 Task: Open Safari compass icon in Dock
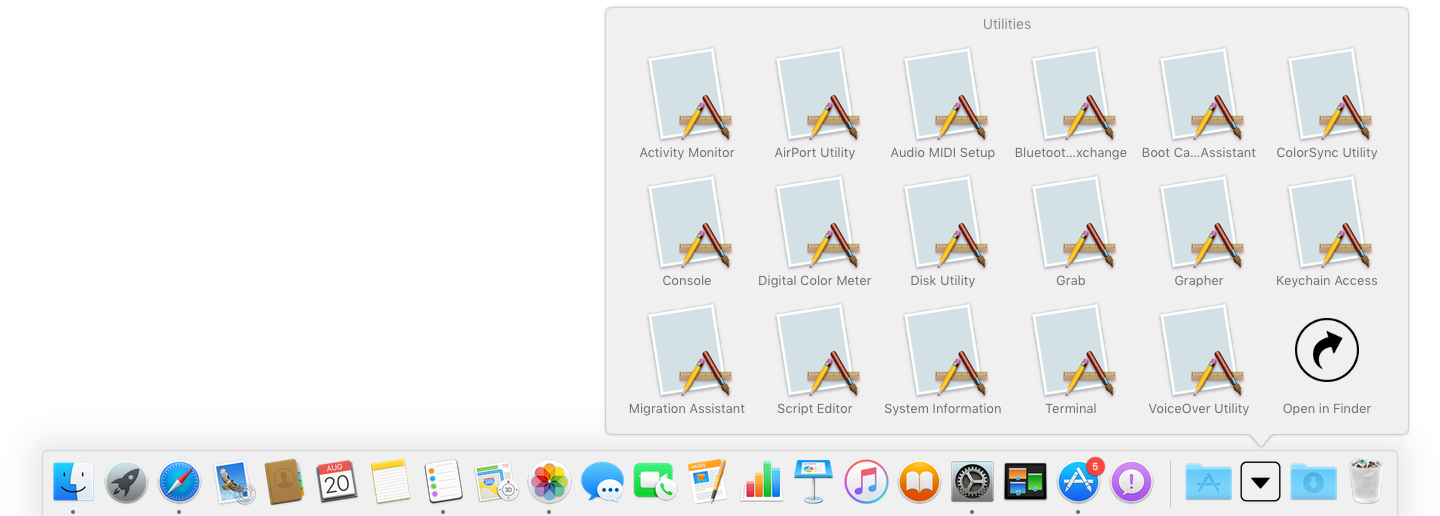tap(179, 482)
